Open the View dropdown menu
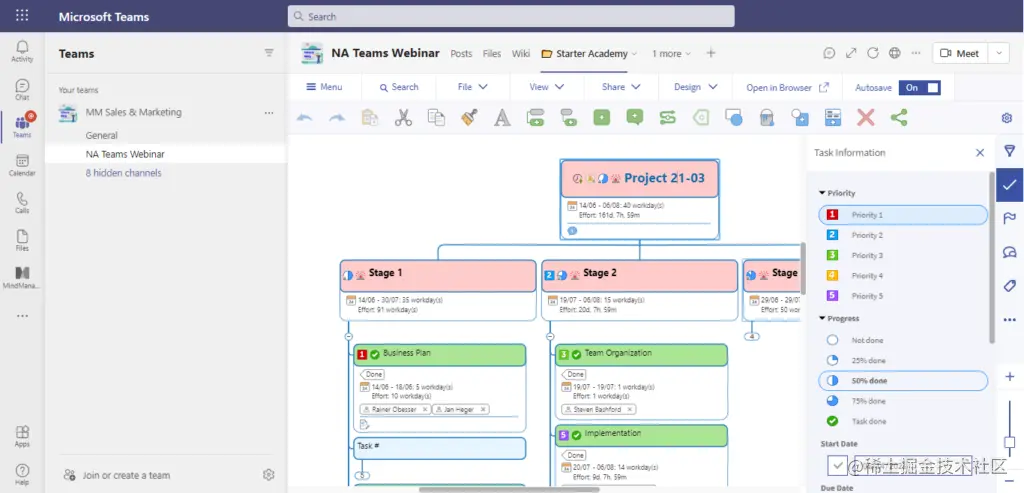 [547, 87]
